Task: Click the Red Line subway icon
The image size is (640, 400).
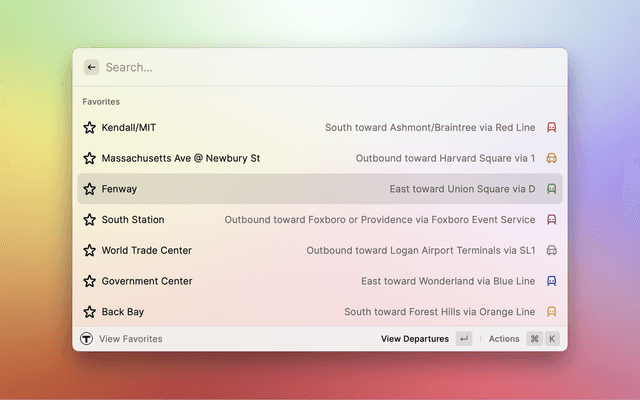Action: point(551,128)
